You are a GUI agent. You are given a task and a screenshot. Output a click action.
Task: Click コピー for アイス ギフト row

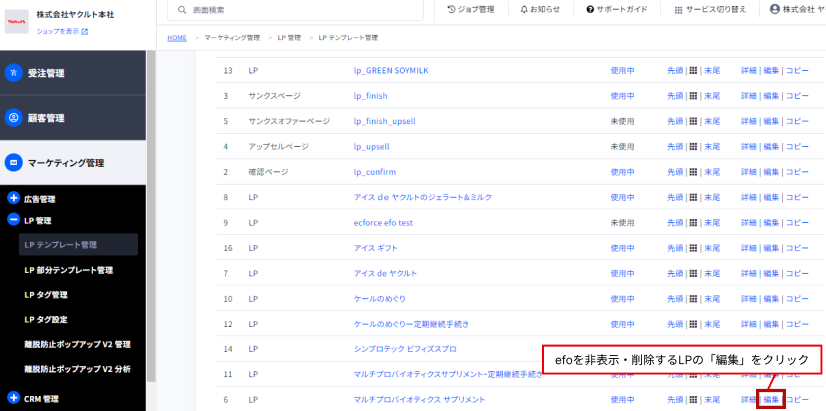798,248
